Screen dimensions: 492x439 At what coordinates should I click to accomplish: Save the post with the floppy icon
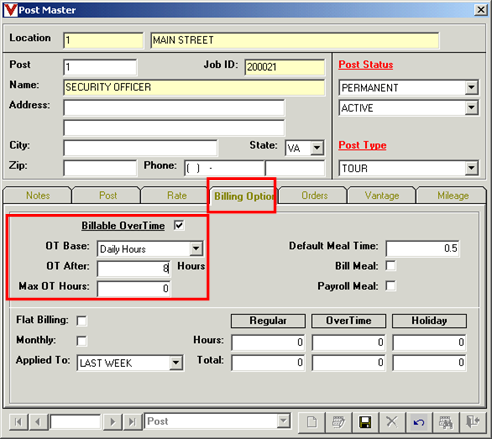tap(365, 422)
